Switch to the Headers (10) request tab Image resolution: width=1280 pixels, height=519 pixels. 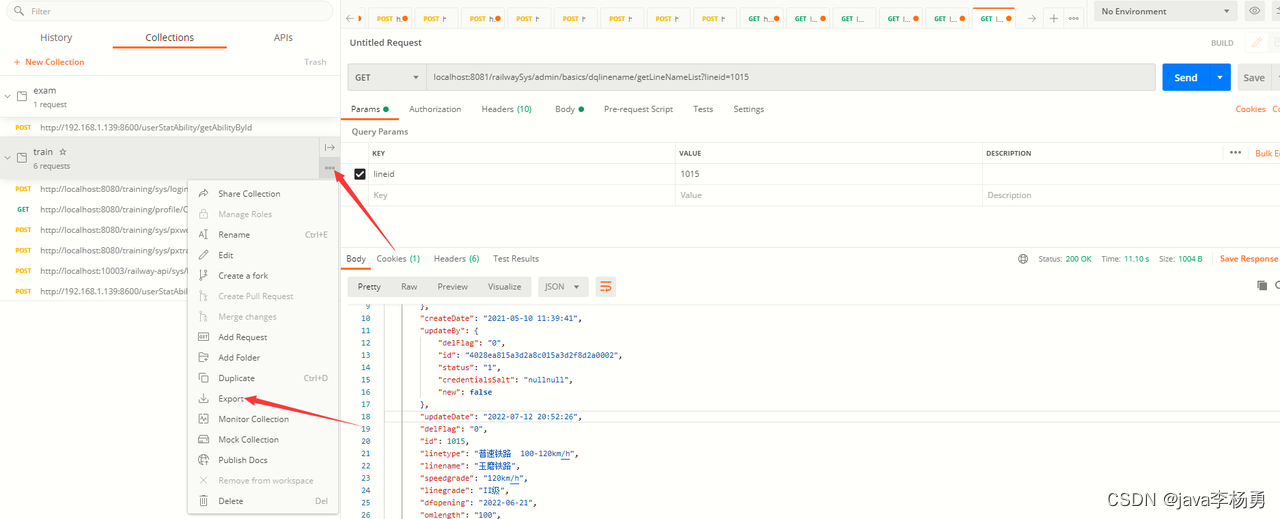(x=506, y=109)
